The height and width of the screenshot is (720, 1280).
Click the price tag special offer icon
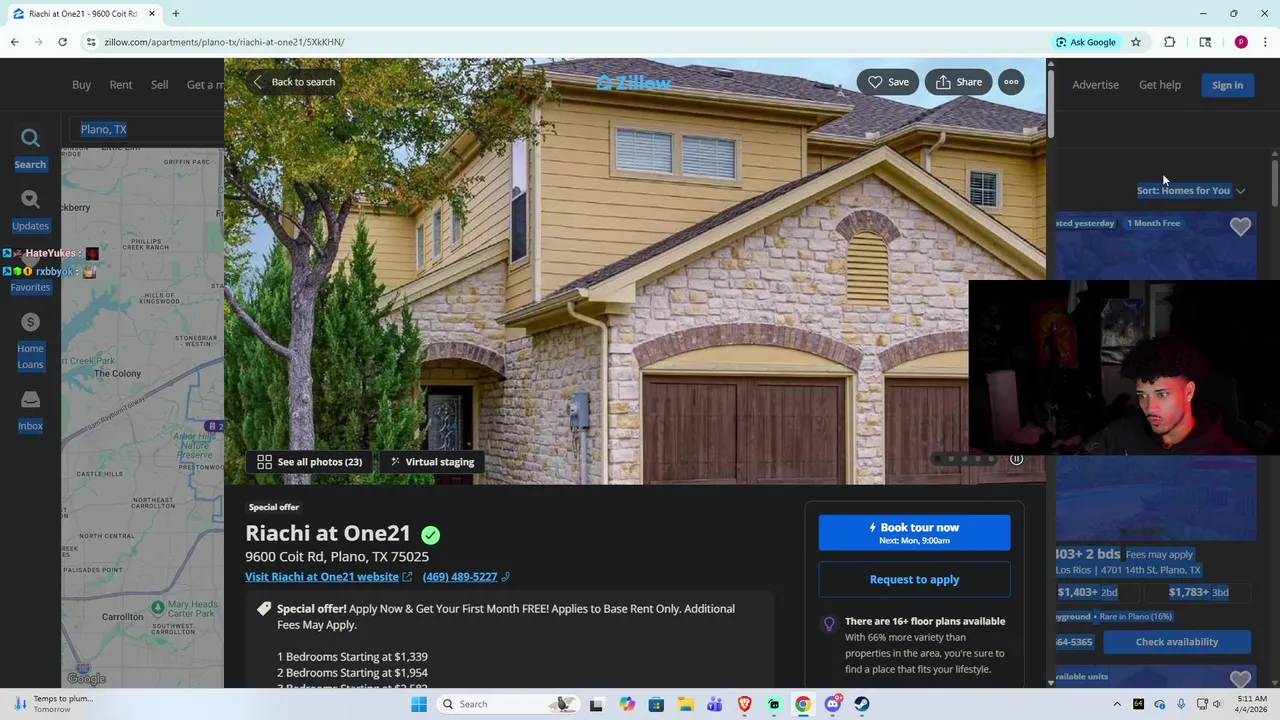click(x=264, y=609)
